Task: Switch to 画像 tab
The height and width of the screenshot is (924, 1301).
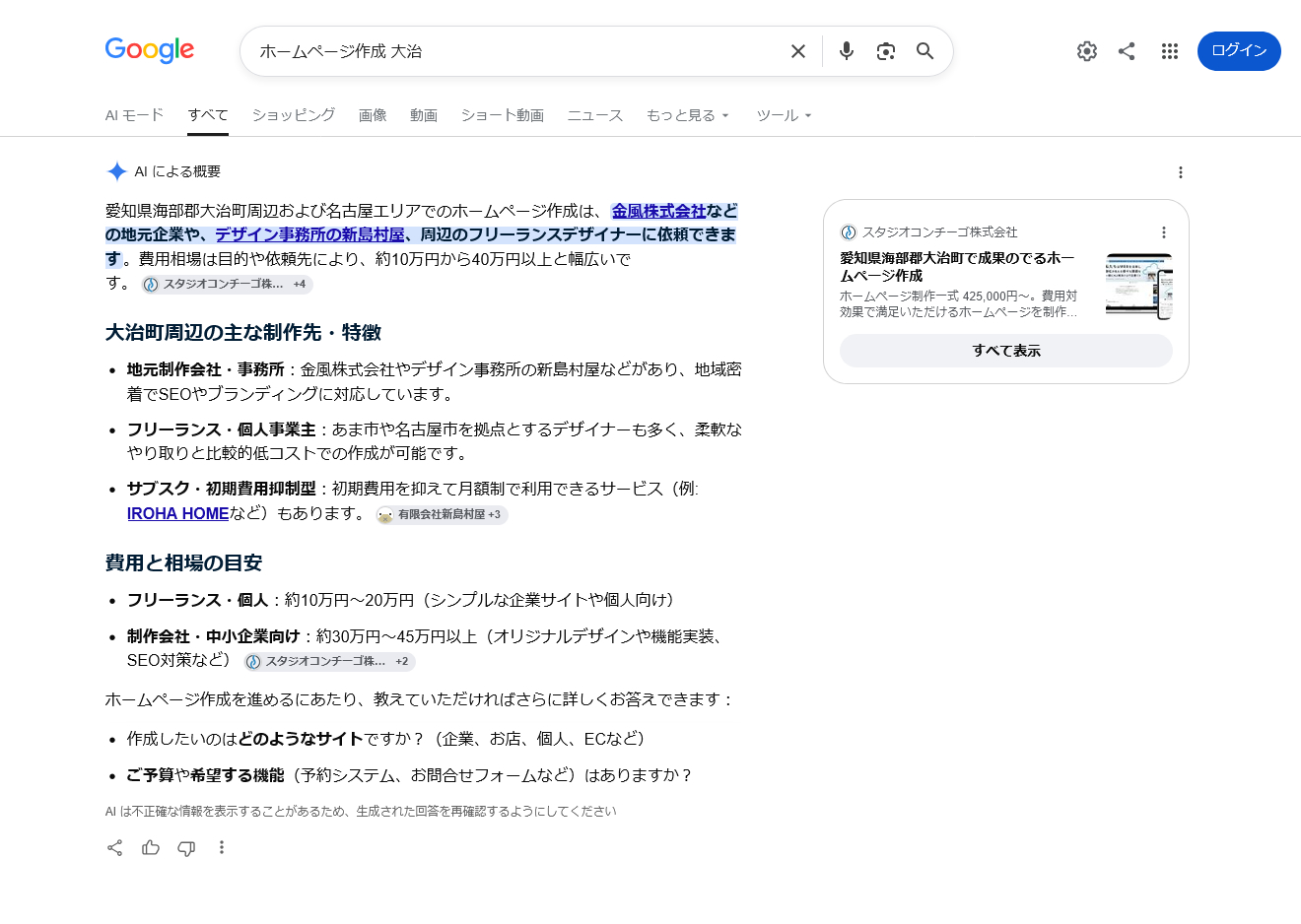Action: [x=373, y=115]
